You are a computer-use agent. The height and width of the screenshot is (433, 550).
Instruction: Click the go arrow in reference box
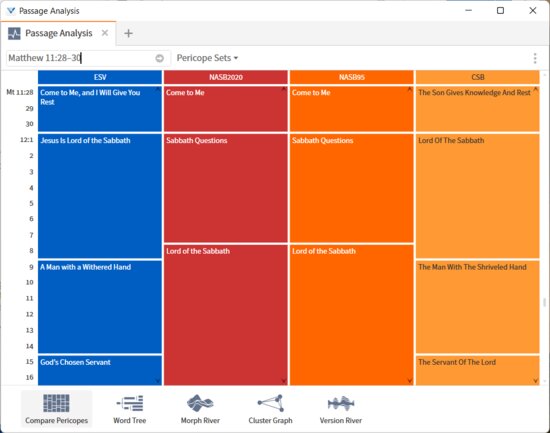point(159,58)
